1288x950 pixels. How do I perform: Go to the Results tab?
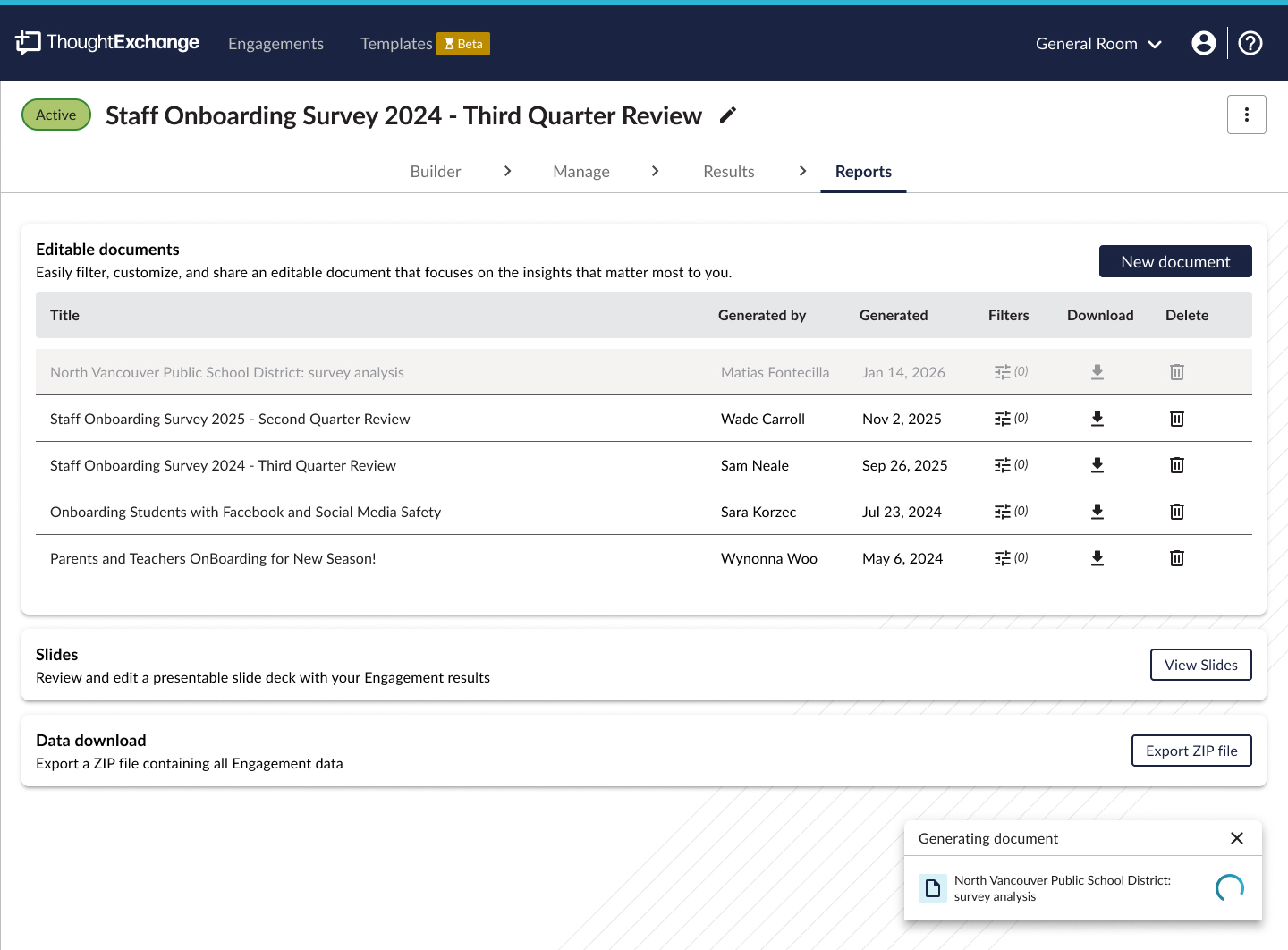point(728,172)
